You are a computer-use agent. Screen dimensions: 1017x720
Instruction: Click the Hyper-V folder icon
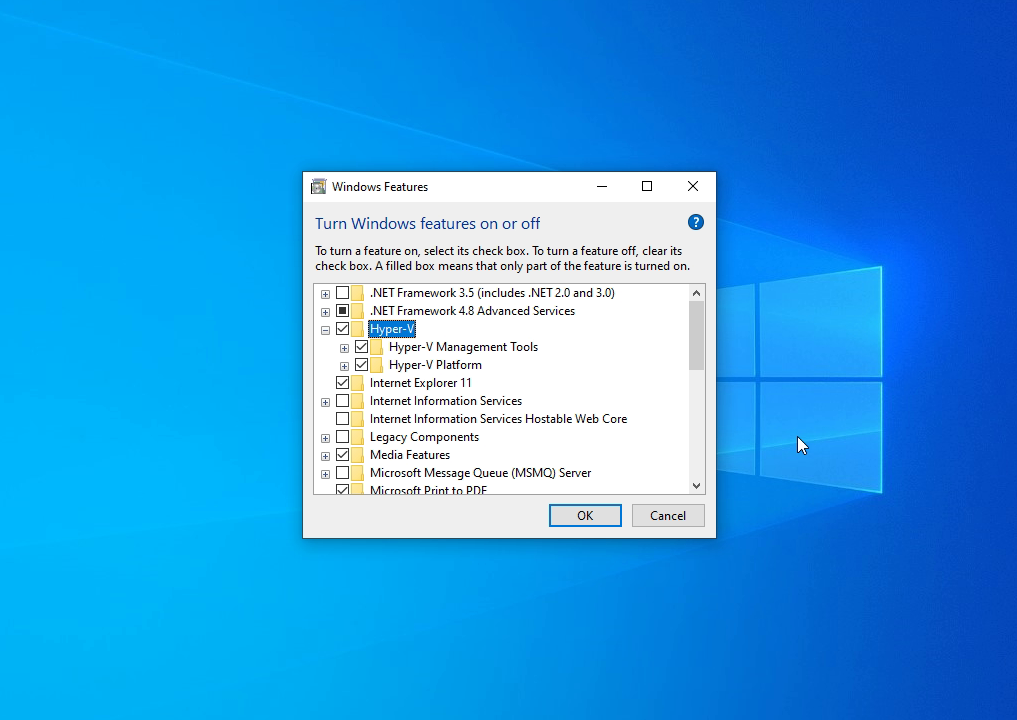pyautogui.click(x=357, y=330)
